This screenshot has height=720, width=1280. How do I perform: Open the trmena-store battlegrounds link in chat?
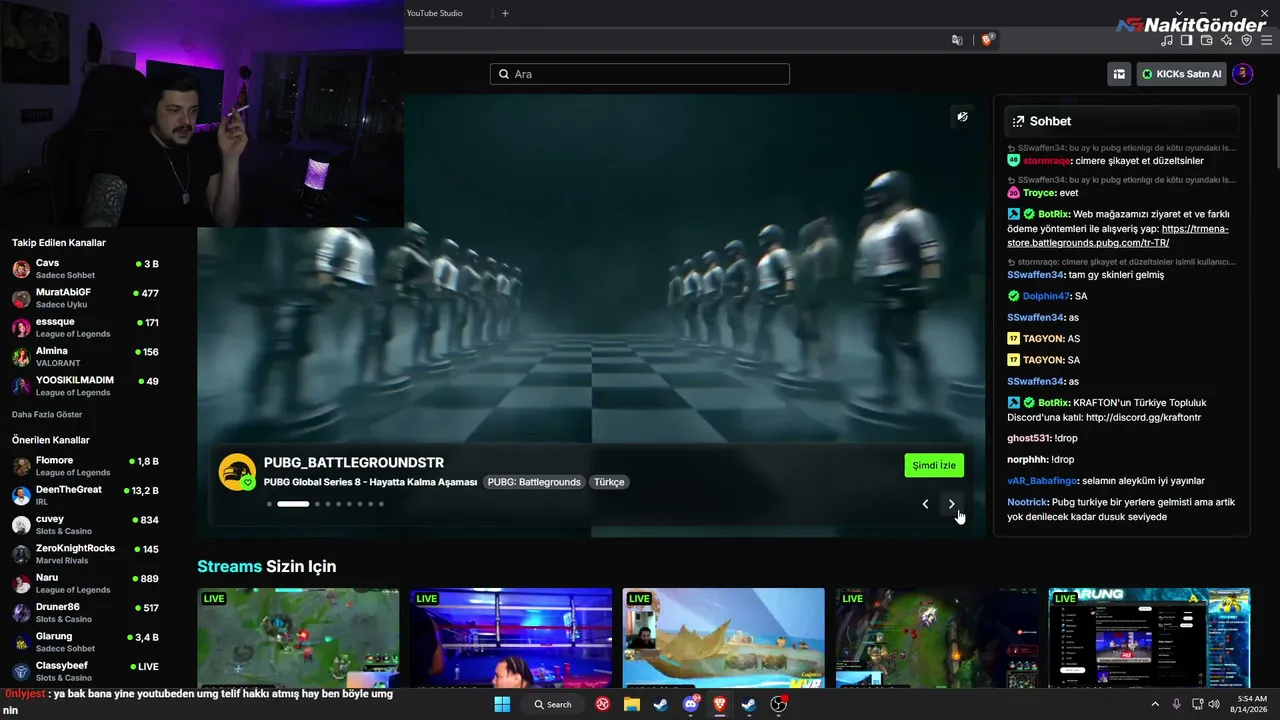[1118, 235]
